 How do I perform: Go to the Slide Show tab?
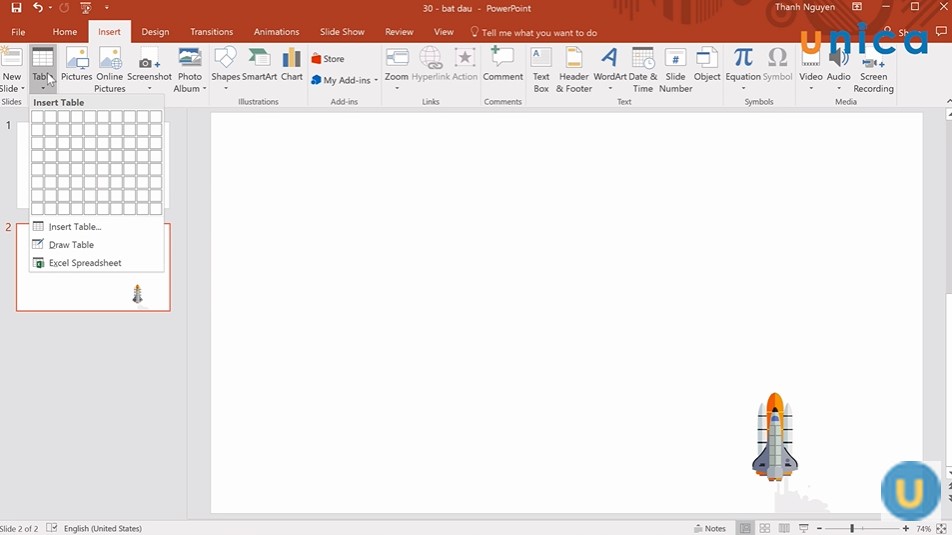click(x=342, y=32)
